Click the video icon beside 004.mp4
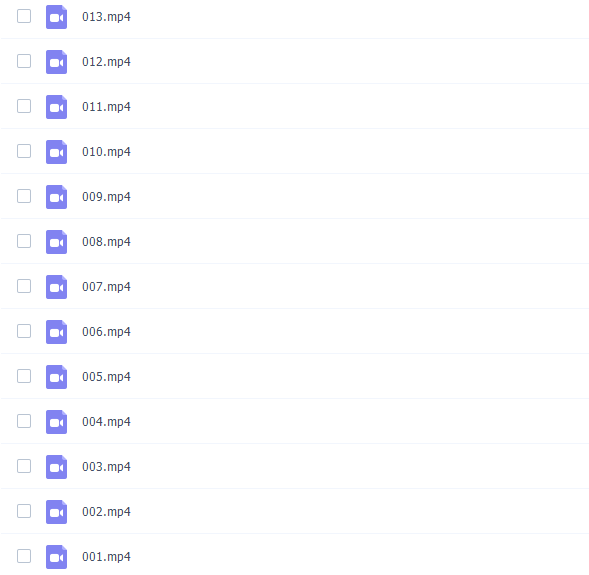The width and height of the screenshot is (589, 575). click(x=56, y=422)
